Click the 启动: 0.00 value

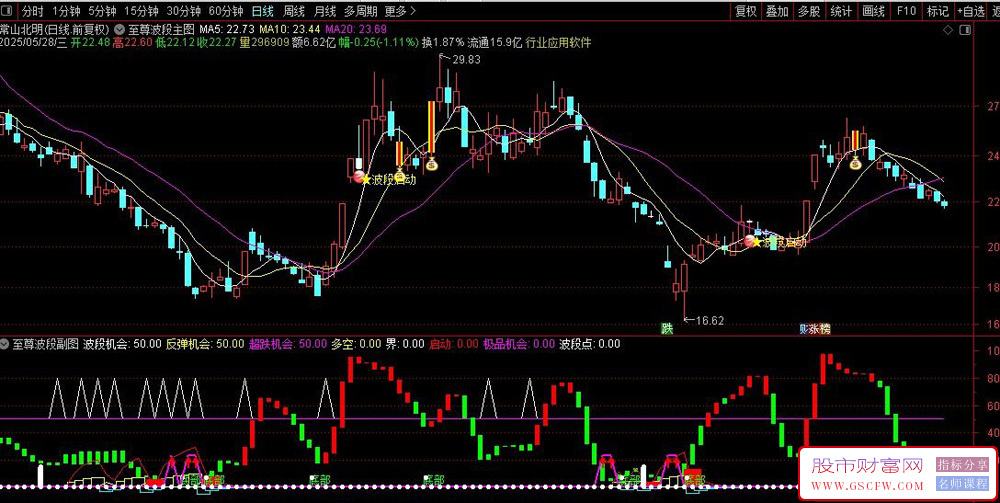453,344
